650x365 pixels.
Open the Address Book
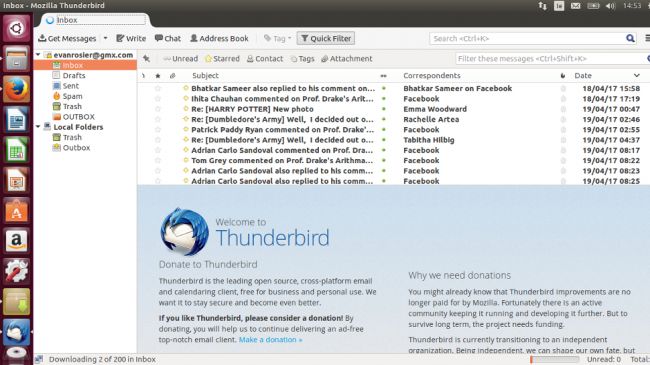click(219, 39)
